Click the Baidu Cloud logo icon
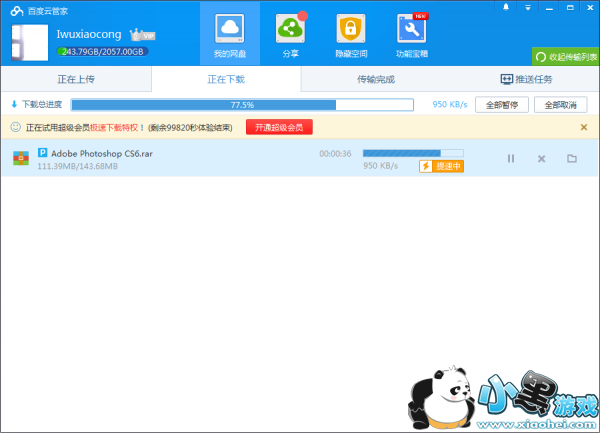Screen dimensions: 600x433 click(17, 11)
